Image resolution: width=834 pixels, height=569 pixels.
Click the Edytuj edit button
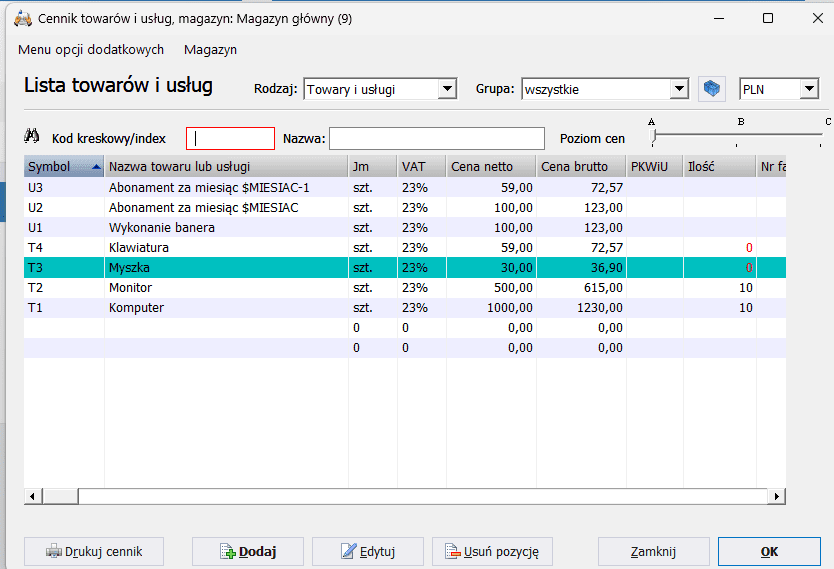[367, 551]
